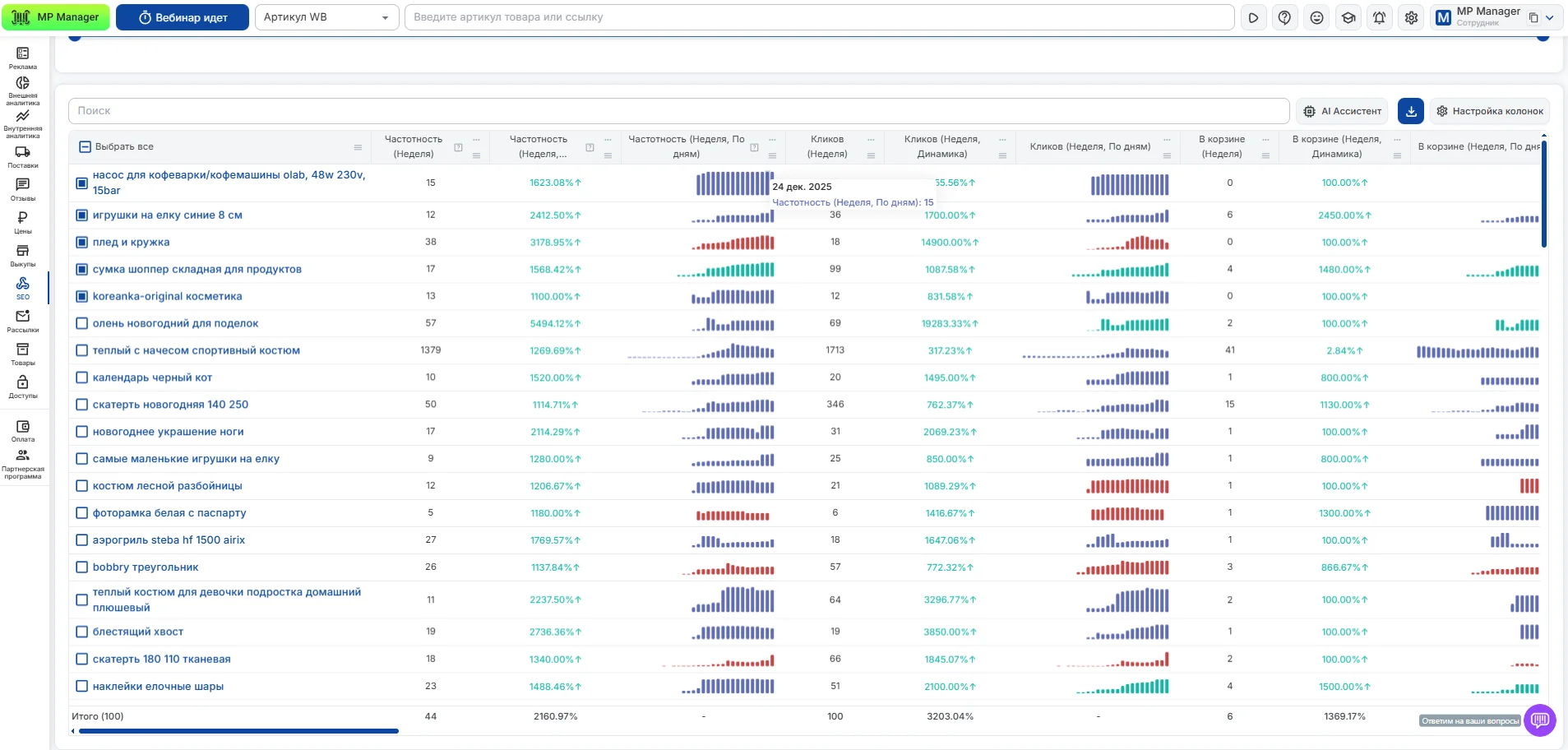Open the AI Ассистент button
The width and height of the screenshot is (1568, 750).
(1342, 111)
